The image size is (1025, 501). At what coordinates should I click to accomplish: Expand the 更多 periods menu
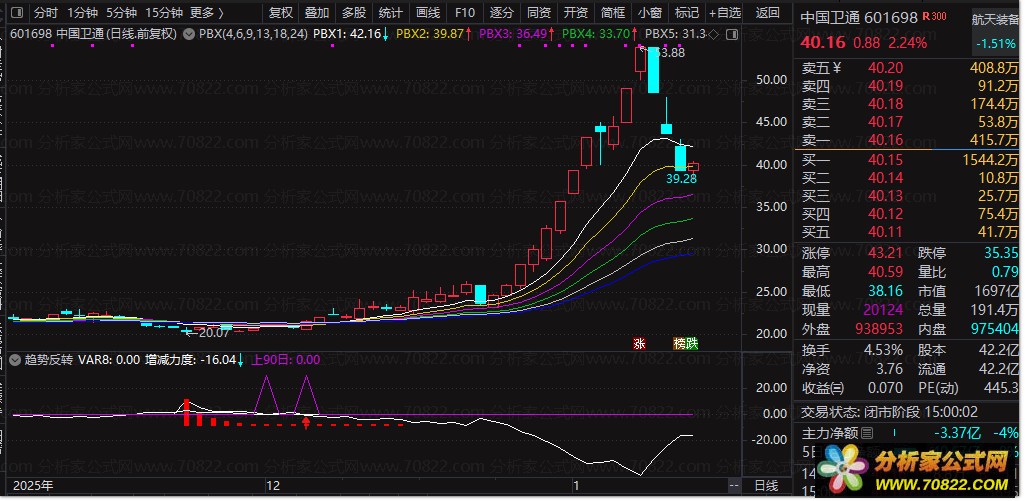coord(207,12)
